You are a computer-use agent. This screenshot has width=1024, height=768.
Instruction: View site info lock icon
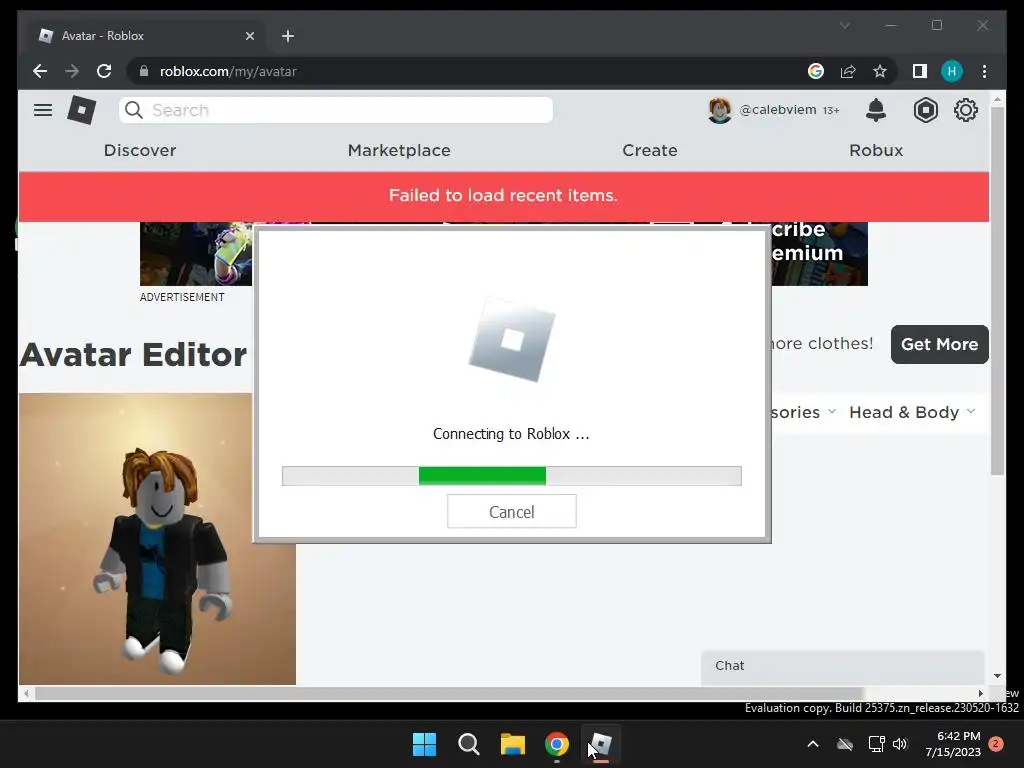tap(144, 71)
